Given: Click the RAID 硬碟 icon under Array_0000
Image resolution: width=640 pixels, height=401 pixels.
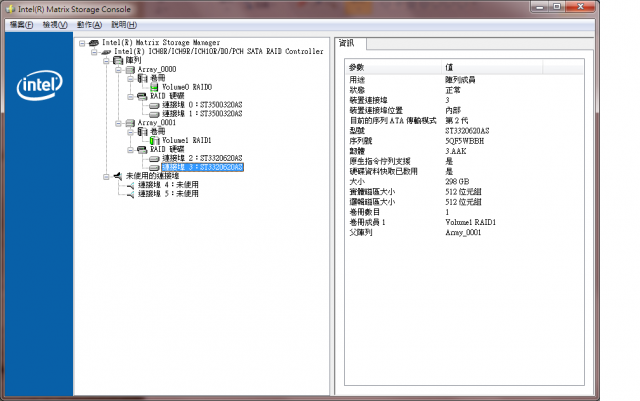Looking at the screenshot, I should (x=142, y=96).
